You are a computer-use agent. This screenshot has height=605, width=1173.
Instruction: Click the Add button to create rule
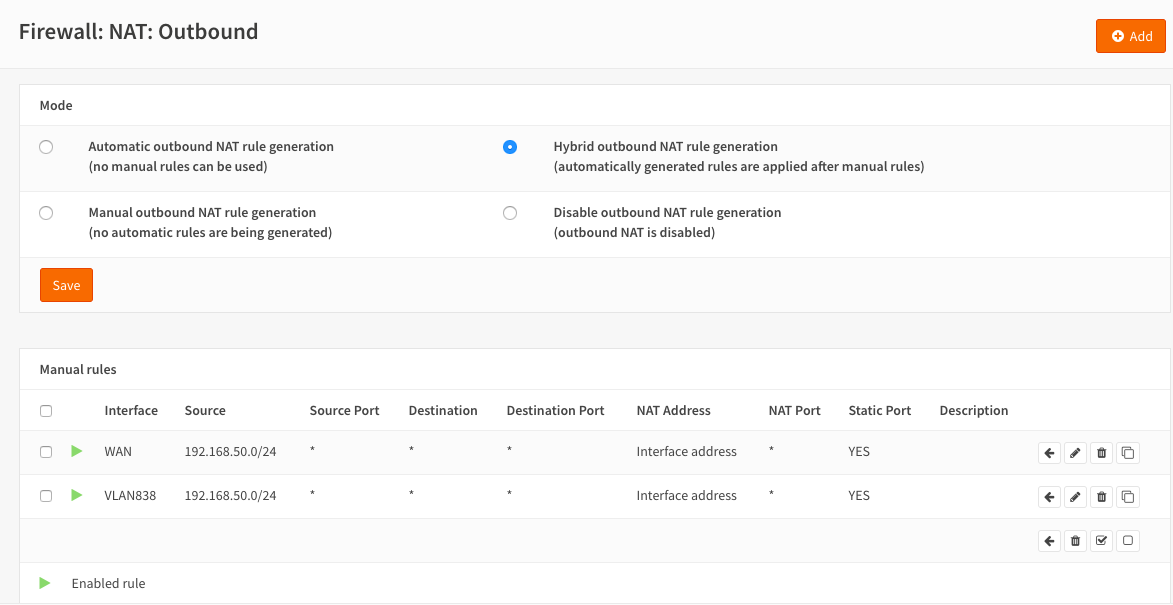point(1130,36)
